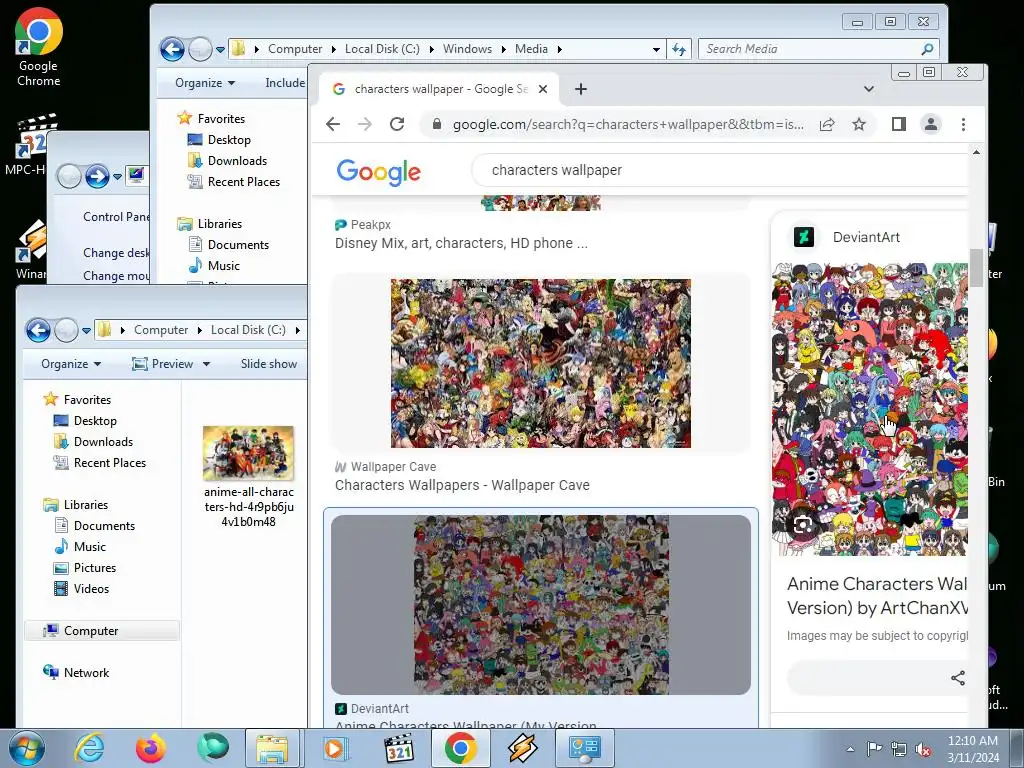The image size is (1024, 768).
Task: Go back in the lower Explorer window
Action: pos(39,330)
